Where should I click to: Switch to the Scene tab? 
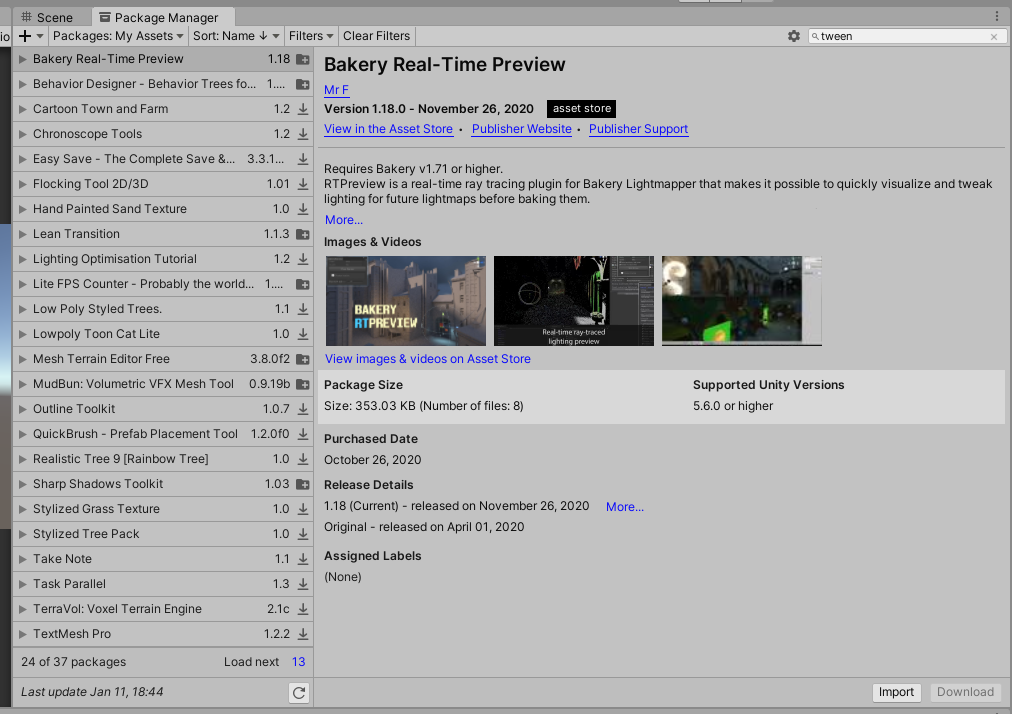click(x=48, y=17)
